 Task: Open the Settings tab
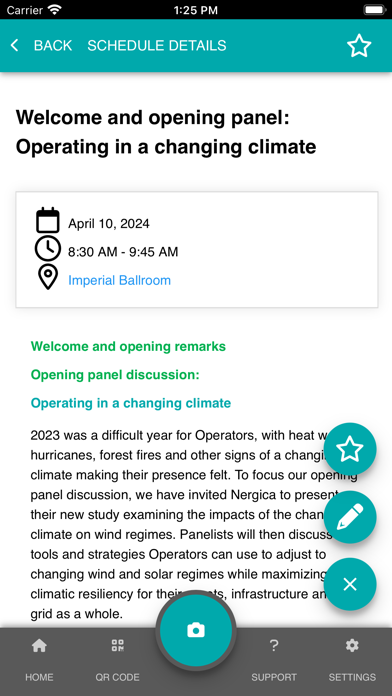click(352, 660)
